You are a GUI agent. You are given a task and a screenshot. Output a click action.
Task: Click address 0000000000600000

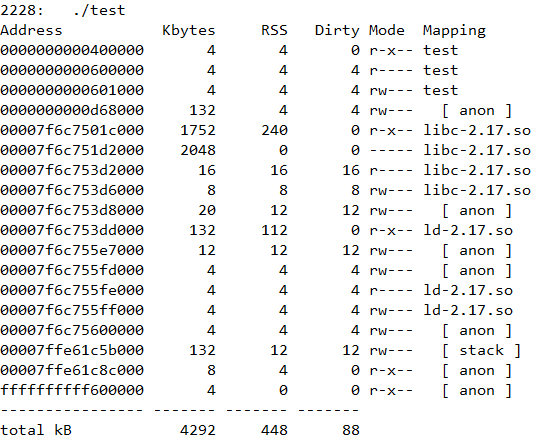72,70
